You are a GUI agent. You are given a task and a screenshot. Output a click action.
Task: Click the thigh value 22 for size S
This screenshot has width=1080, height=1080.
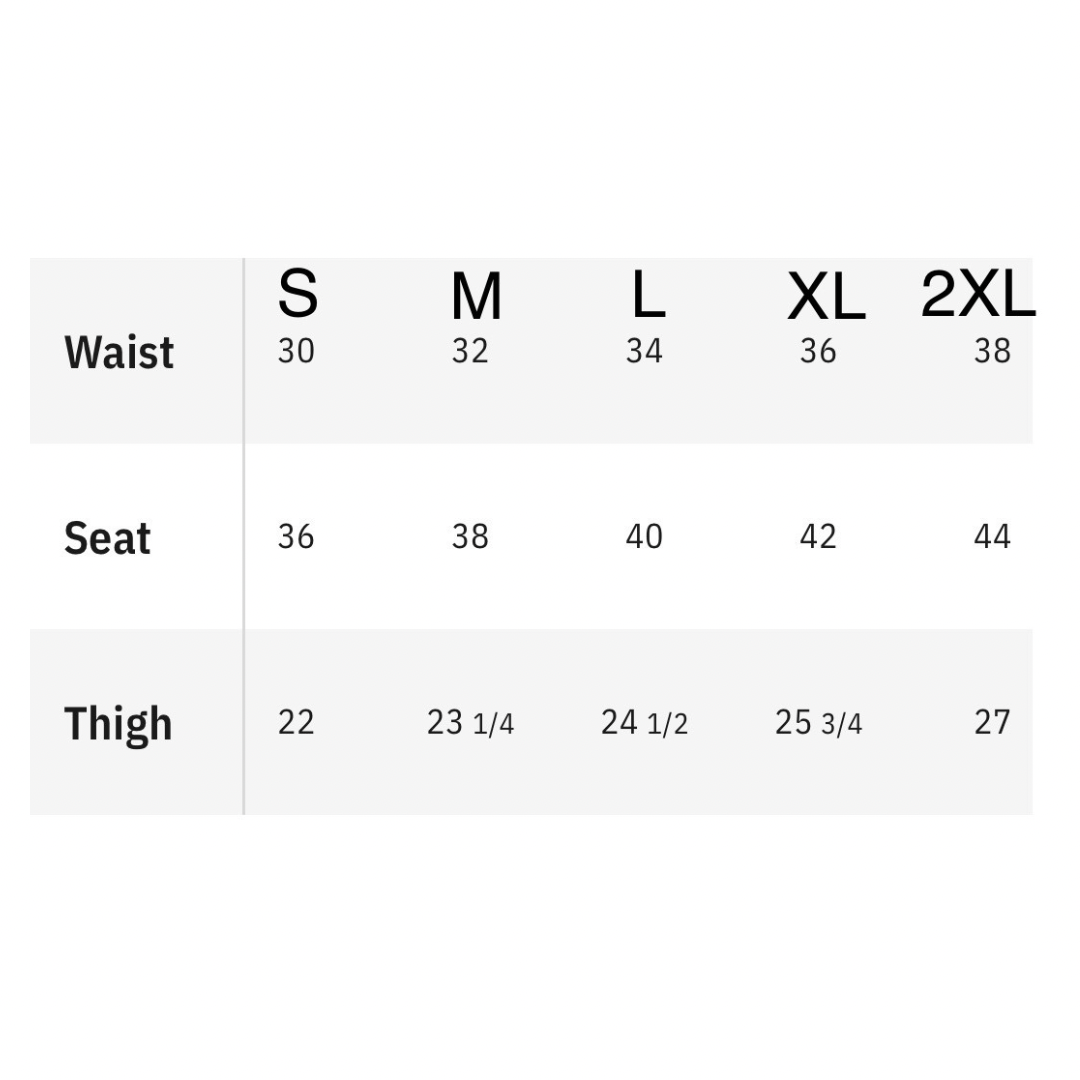[x=296, y=722]
